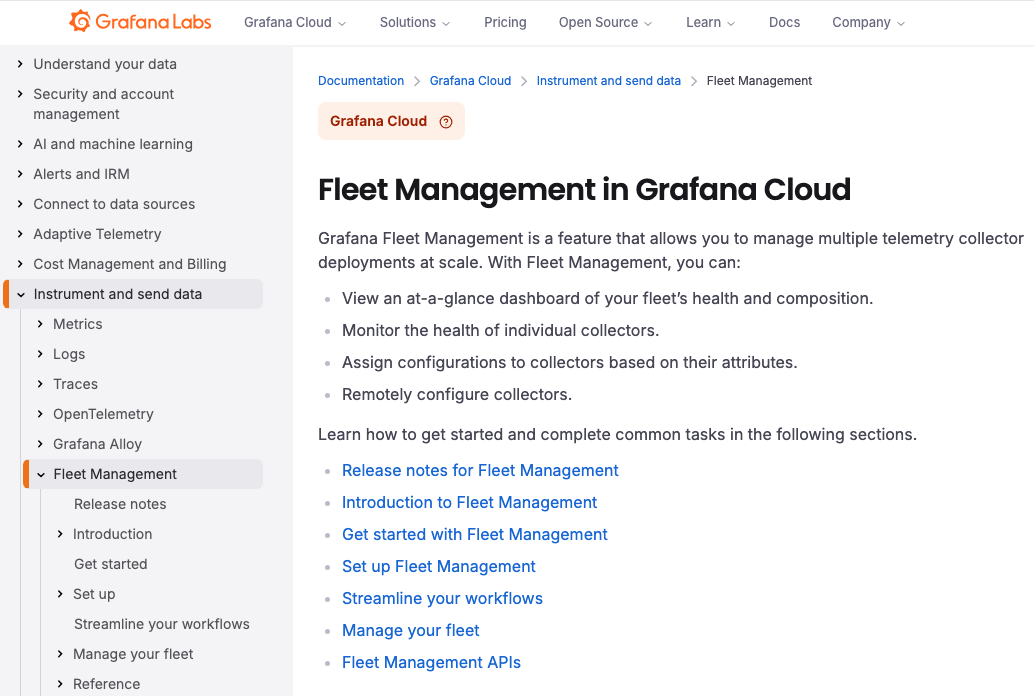The image size is (1034, 696).
Task: Open Understand your data sidebar item
Action: 105,64
